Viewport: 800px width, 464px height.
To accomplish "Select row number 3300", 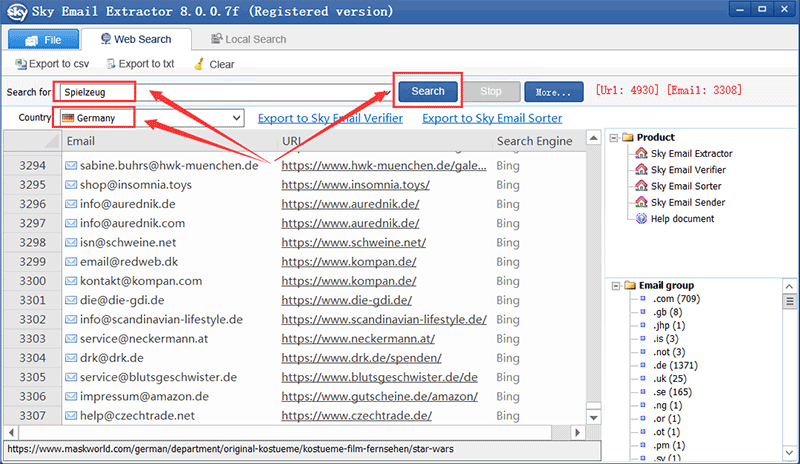I will (x=33, y=281).
